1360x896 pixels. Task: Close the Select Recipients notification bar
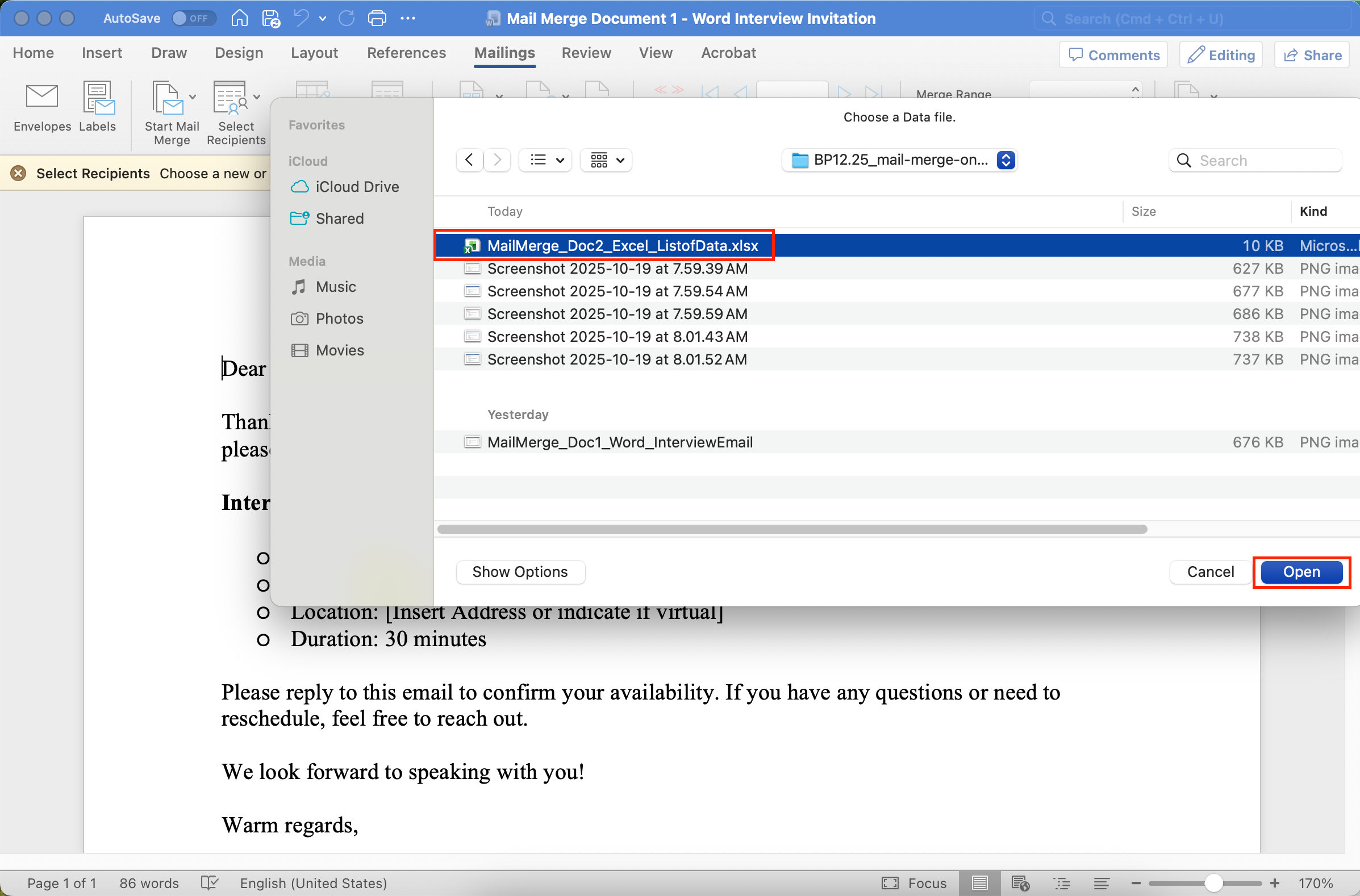pyautogui.click(x=18, y=173)
